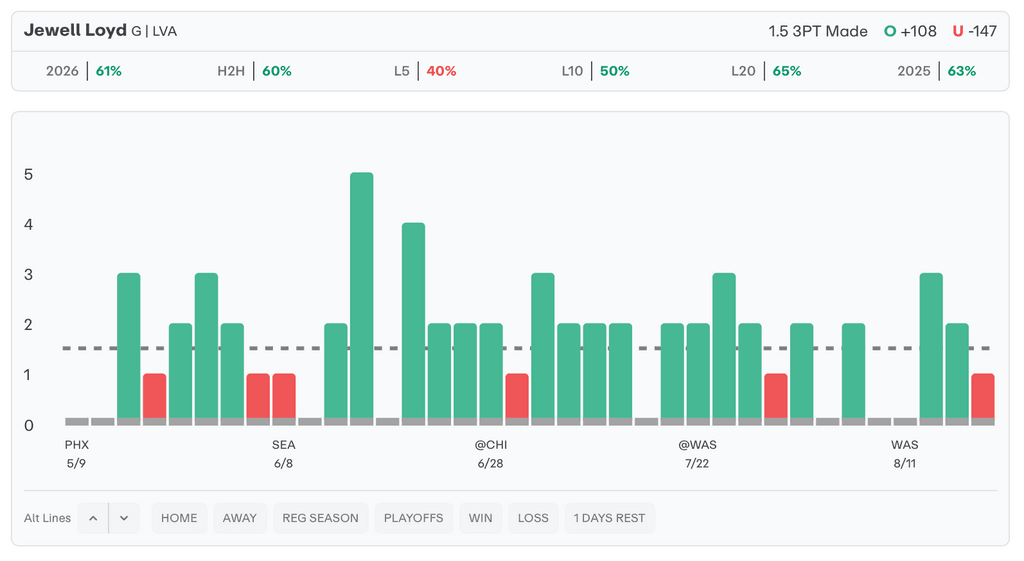Viewport: 1024px width, 561px height.
Task: Select the green bar above @WAS 7/22
Action: (x=698, y=374)
